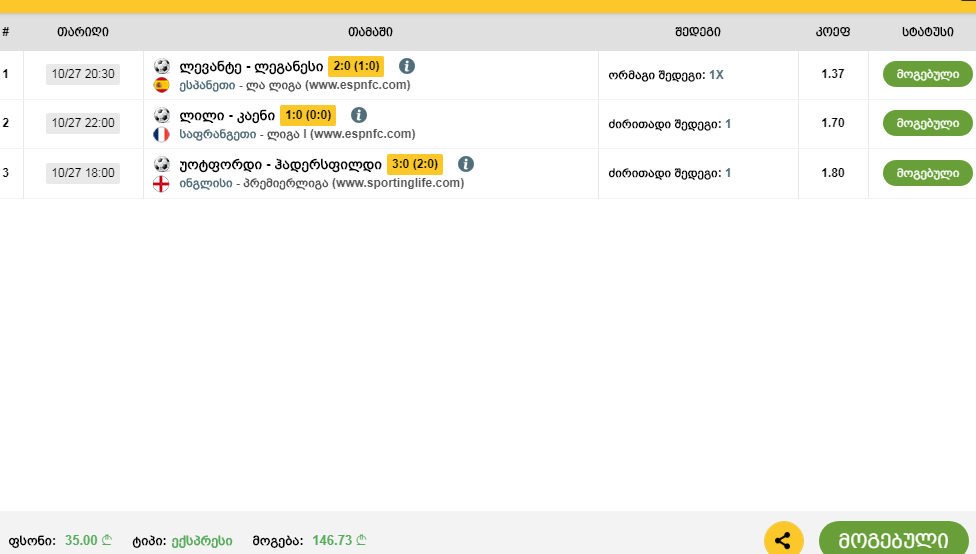Click the France flag icon
The width and height of the screenshot is (976, 554).
tap(161, 134)
